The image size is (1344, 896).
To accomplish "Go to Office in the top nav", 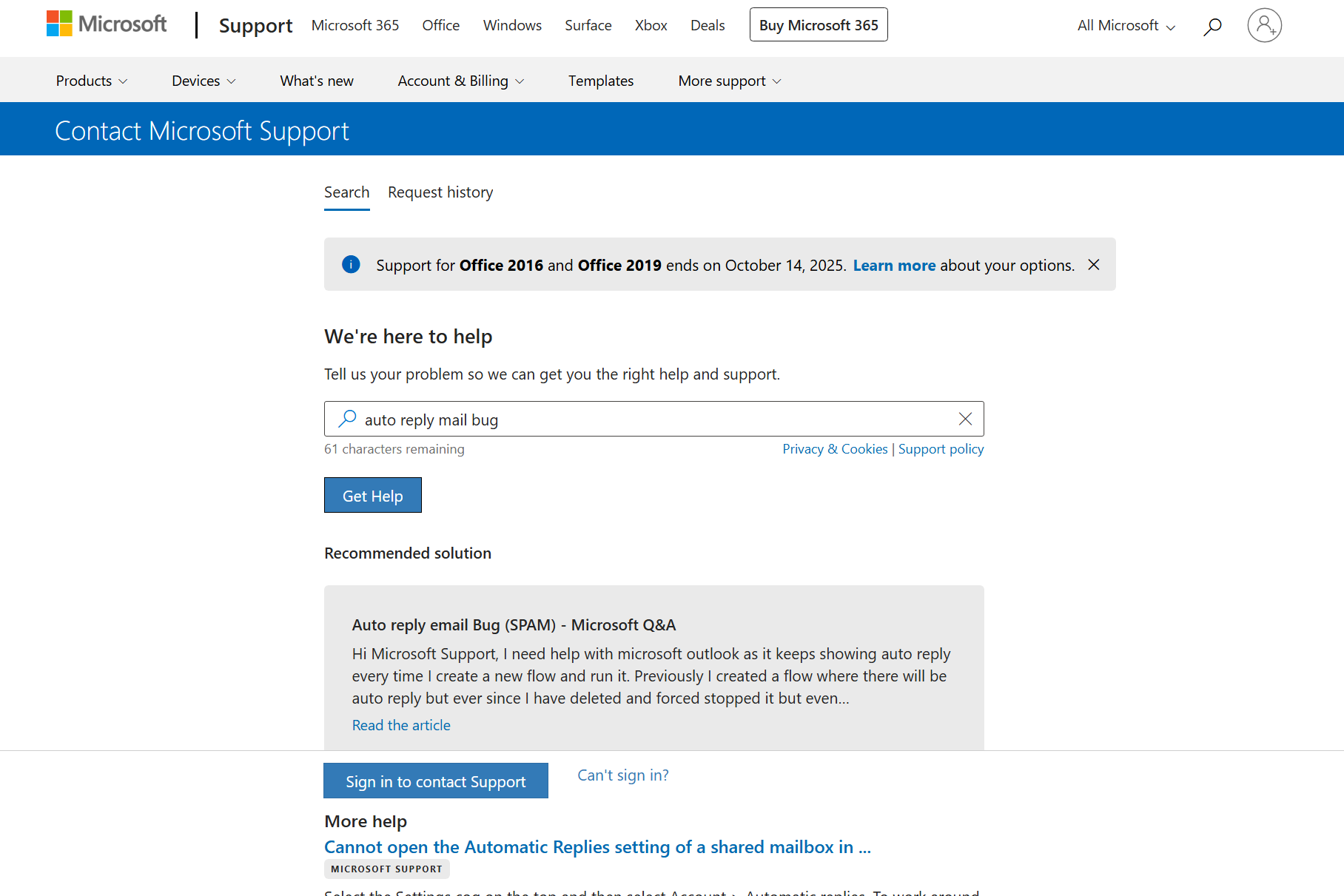I will point(441,25).
